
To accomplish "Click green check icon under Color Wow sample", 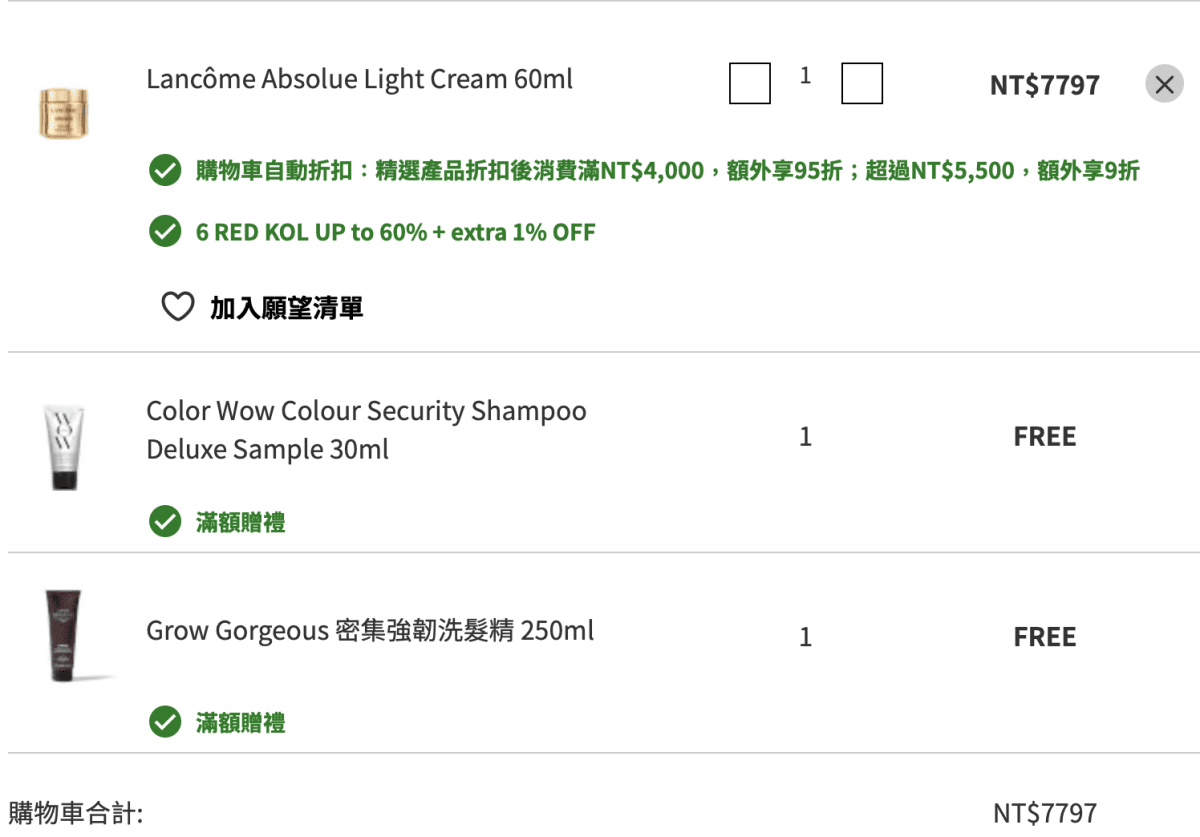I will (164, 522).
